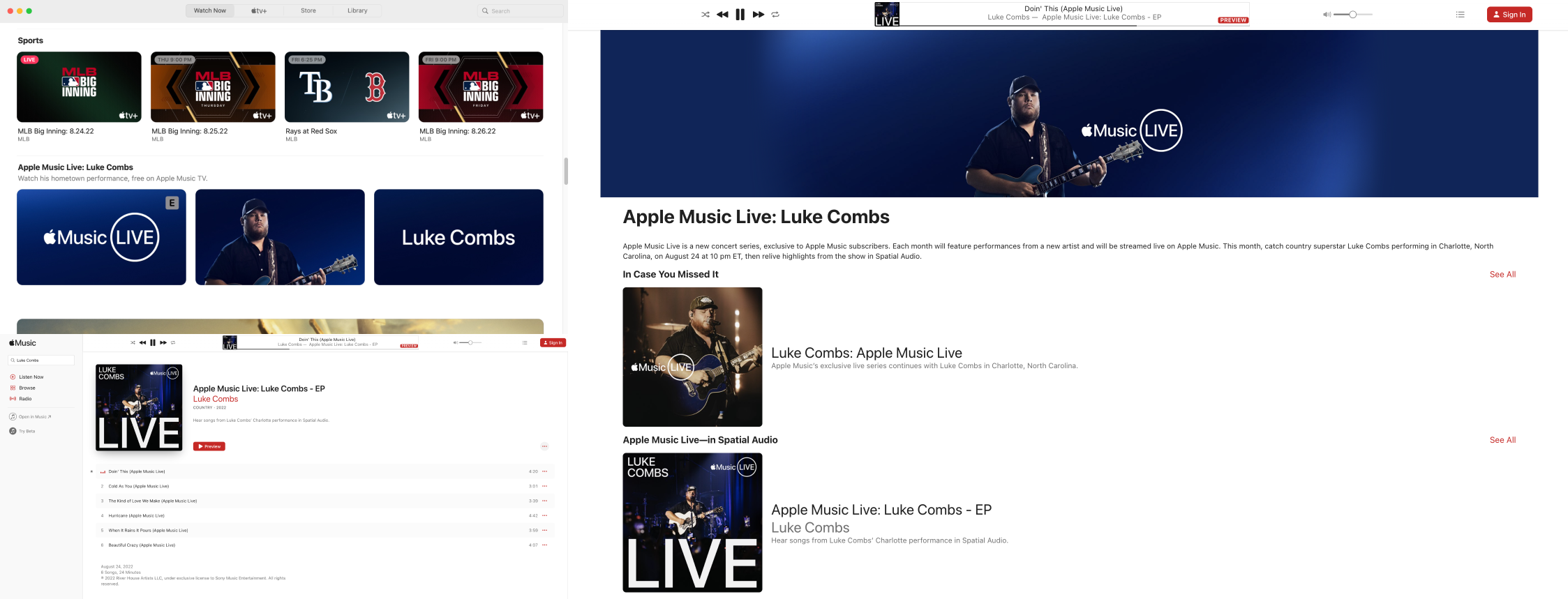The height and width of the screenshot is (599, 1568).
Task: Skip to next track in the large player bar
Action: coord(758,15)
